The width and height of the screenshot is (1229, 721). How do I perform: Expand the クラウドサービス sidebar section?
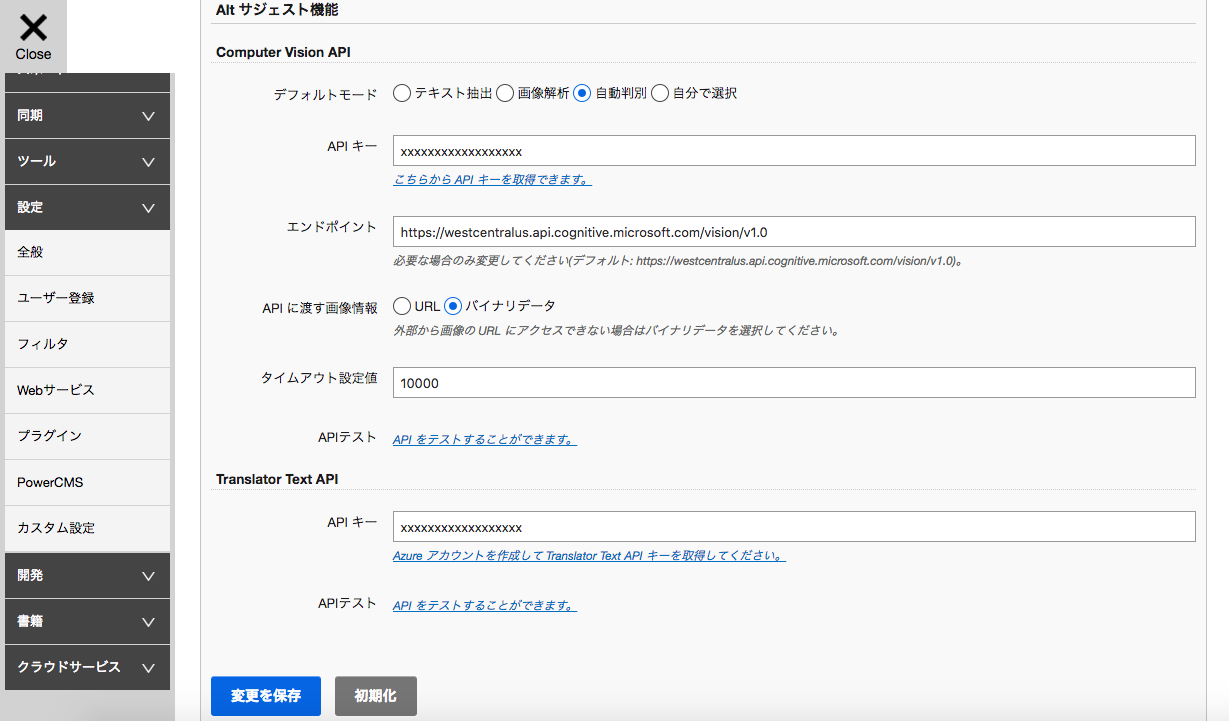click(87, 667)
